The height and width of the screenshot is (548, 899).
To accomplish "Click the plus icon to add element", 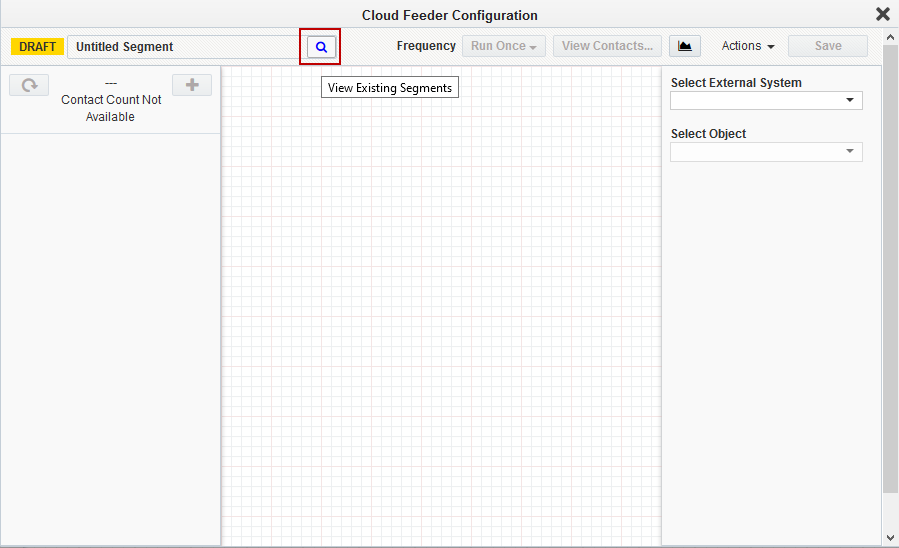I will tap(192, 85).
